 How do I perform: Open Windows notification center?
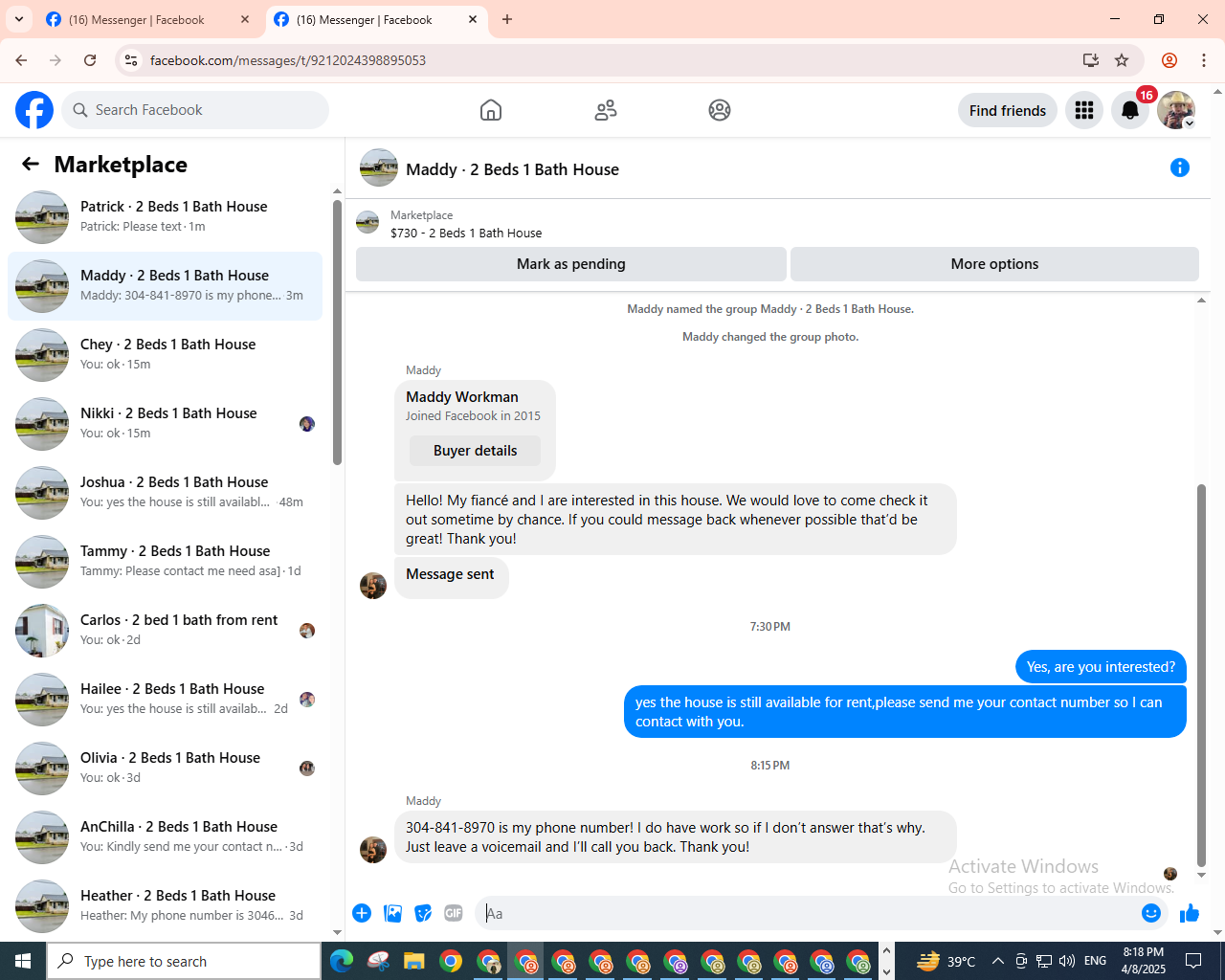point(1193,961)
